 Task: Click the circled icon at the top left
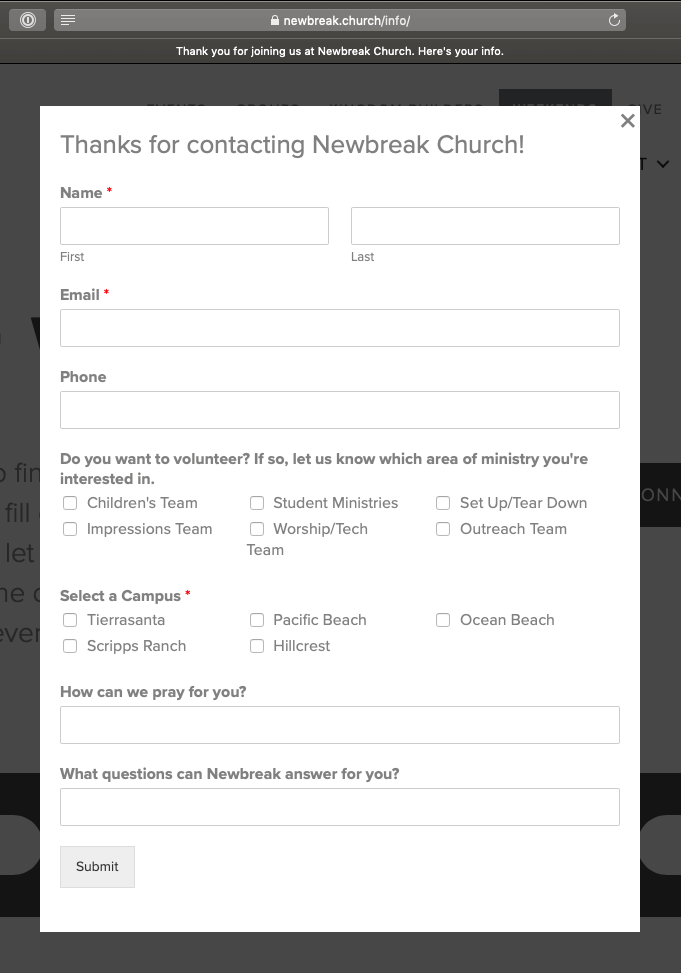(x=27, y=19)
